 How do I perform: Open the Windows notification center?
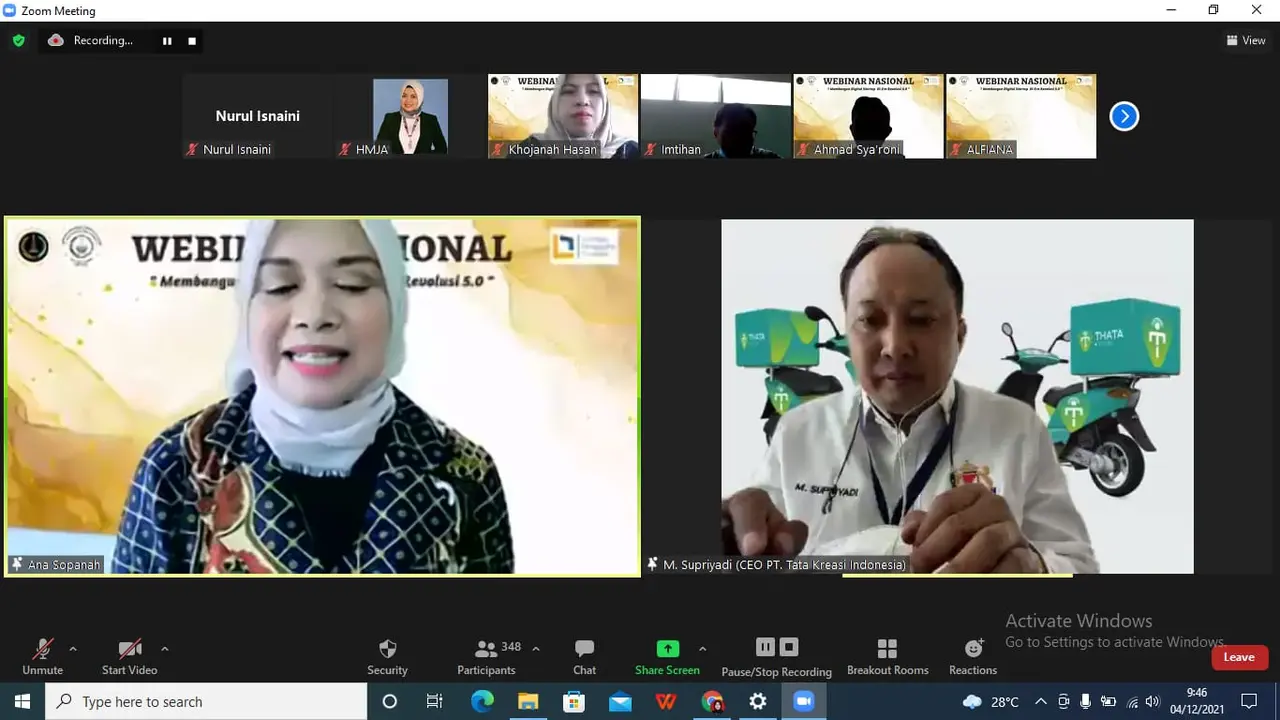tap(1249, 701)
